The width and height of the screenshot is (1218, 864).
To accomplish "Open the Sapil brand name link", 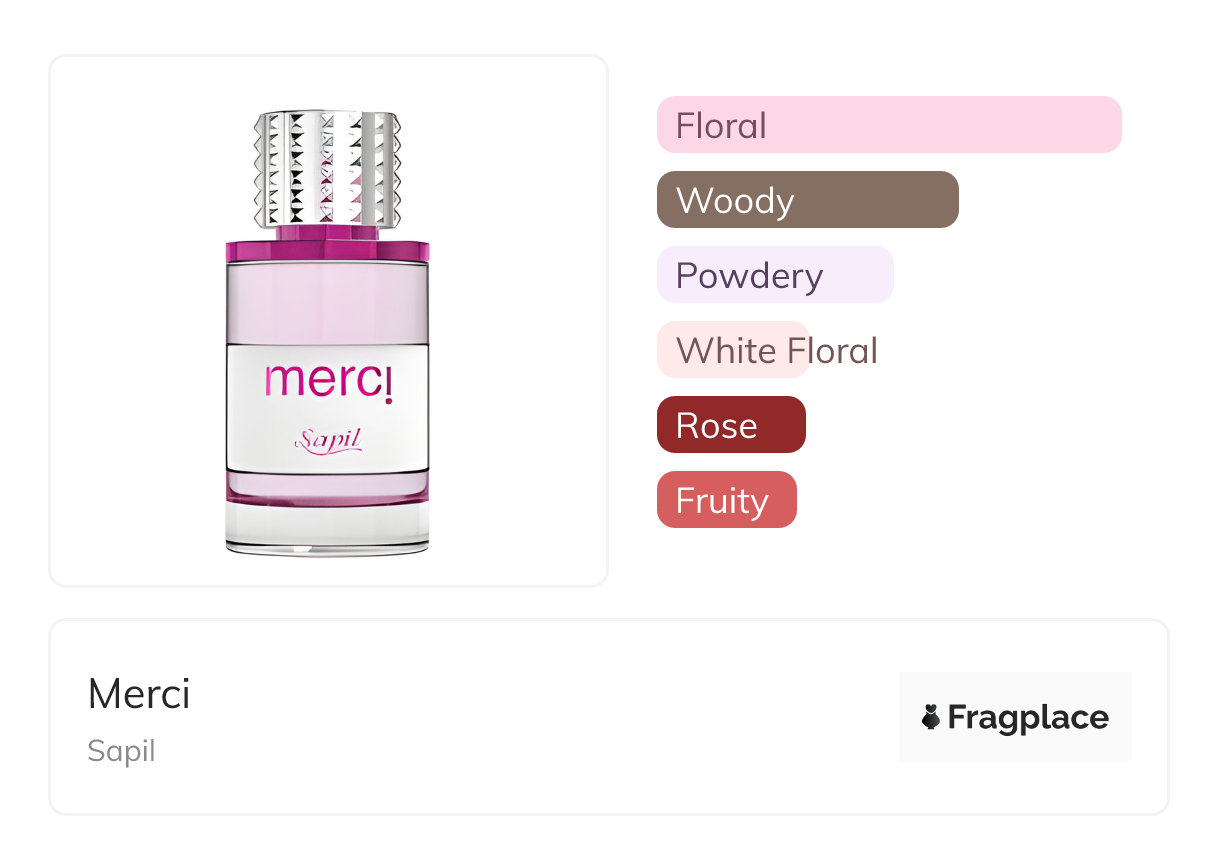I will [x=121, y=751].
